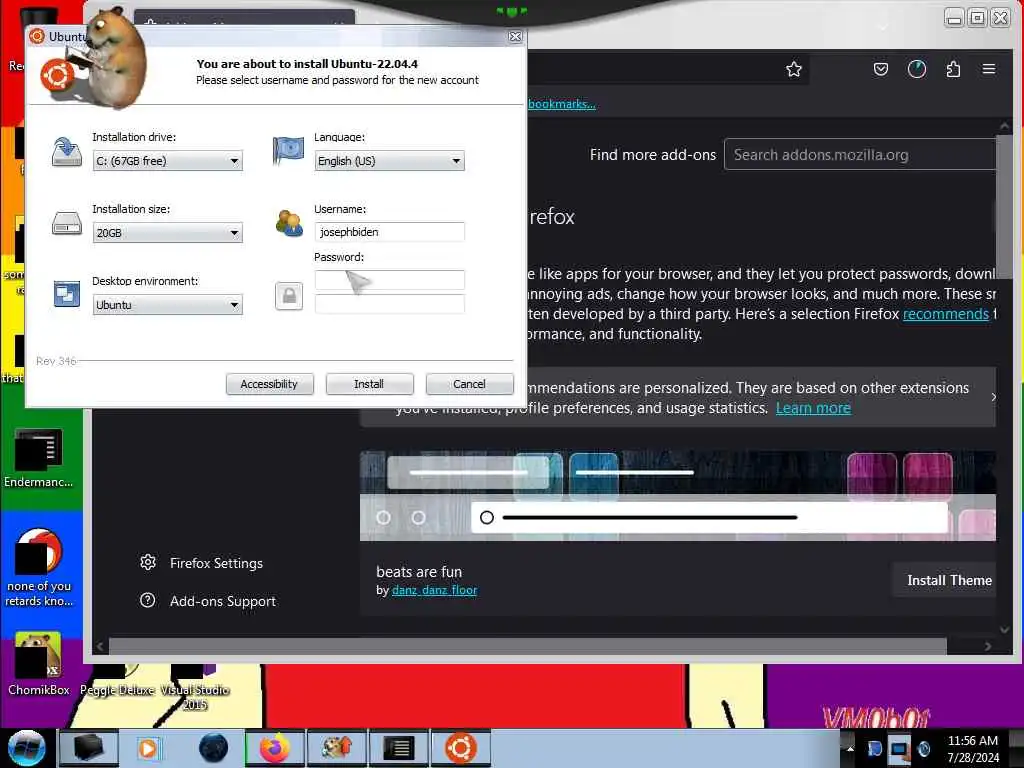Open the Installation drive dropdown

pos(167,161)
